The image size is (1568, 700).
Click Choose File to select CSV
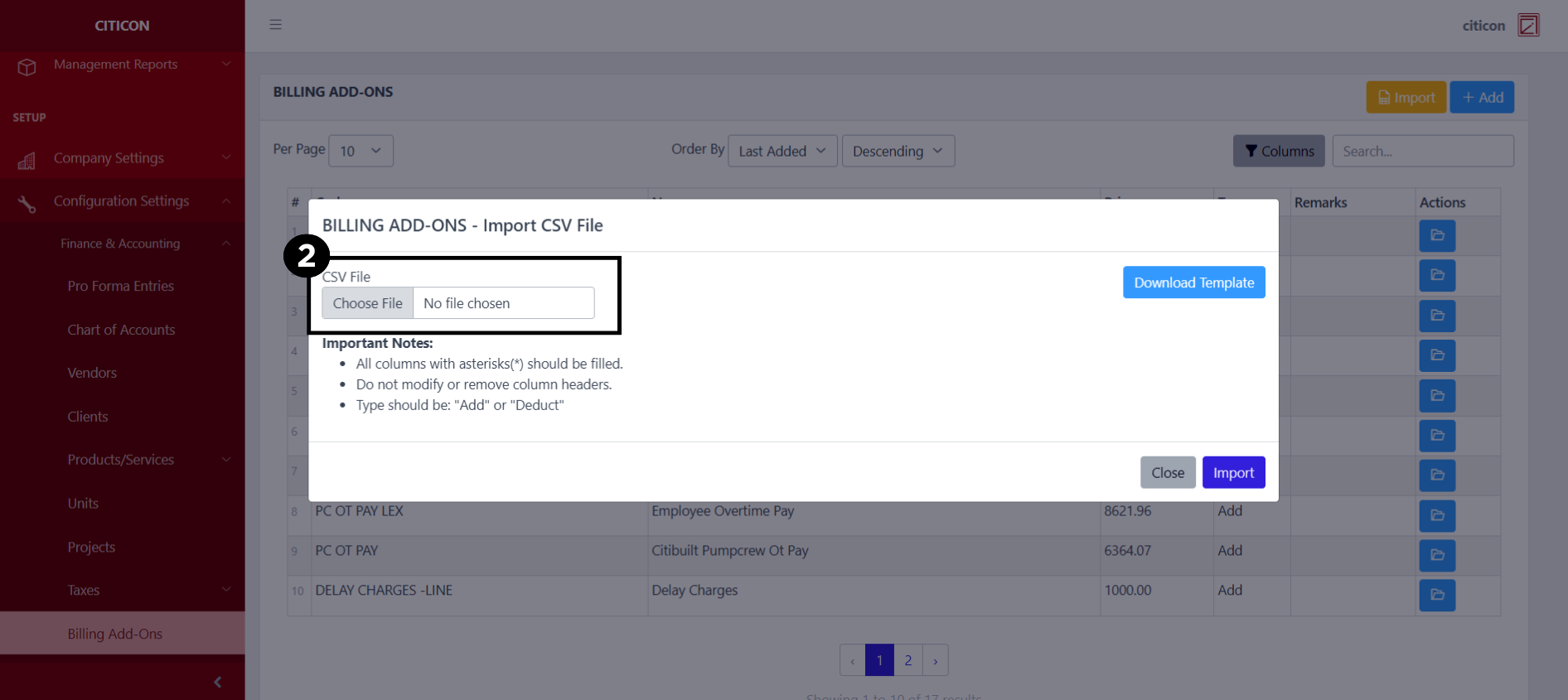click(x=367, y=303)
